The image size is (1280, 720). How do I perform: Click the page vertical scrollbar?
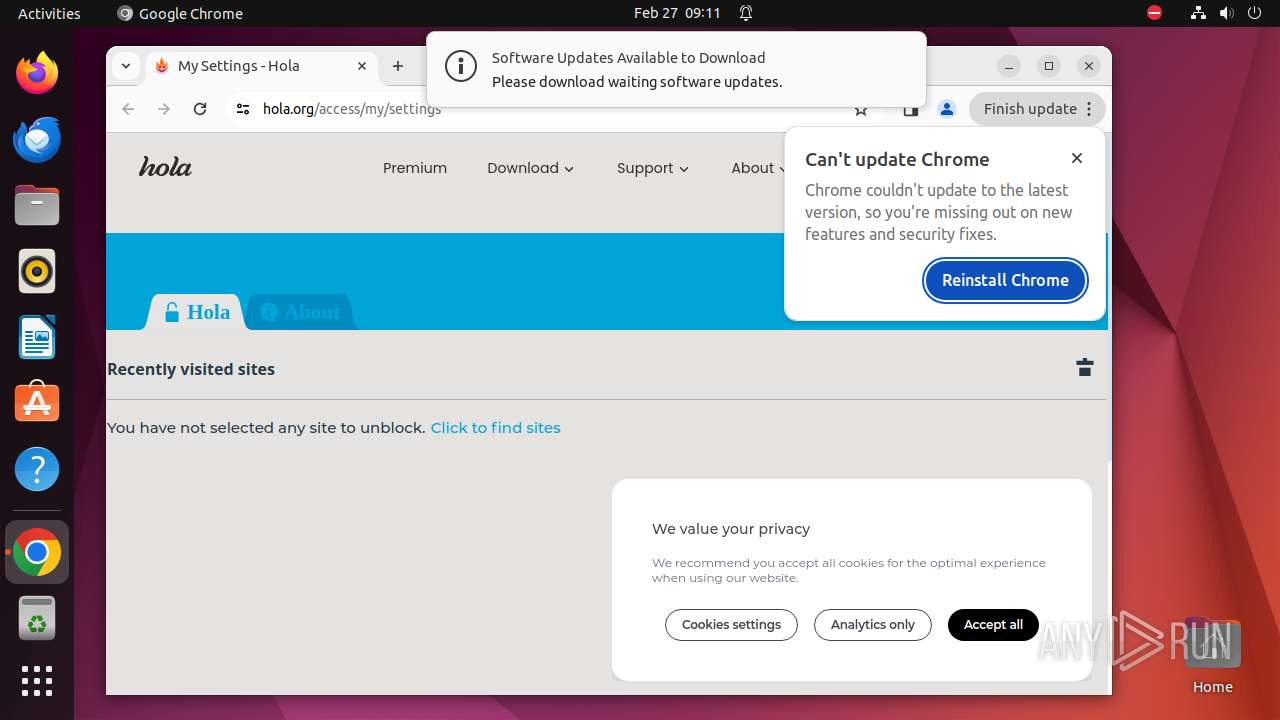tap(1109, 347)
